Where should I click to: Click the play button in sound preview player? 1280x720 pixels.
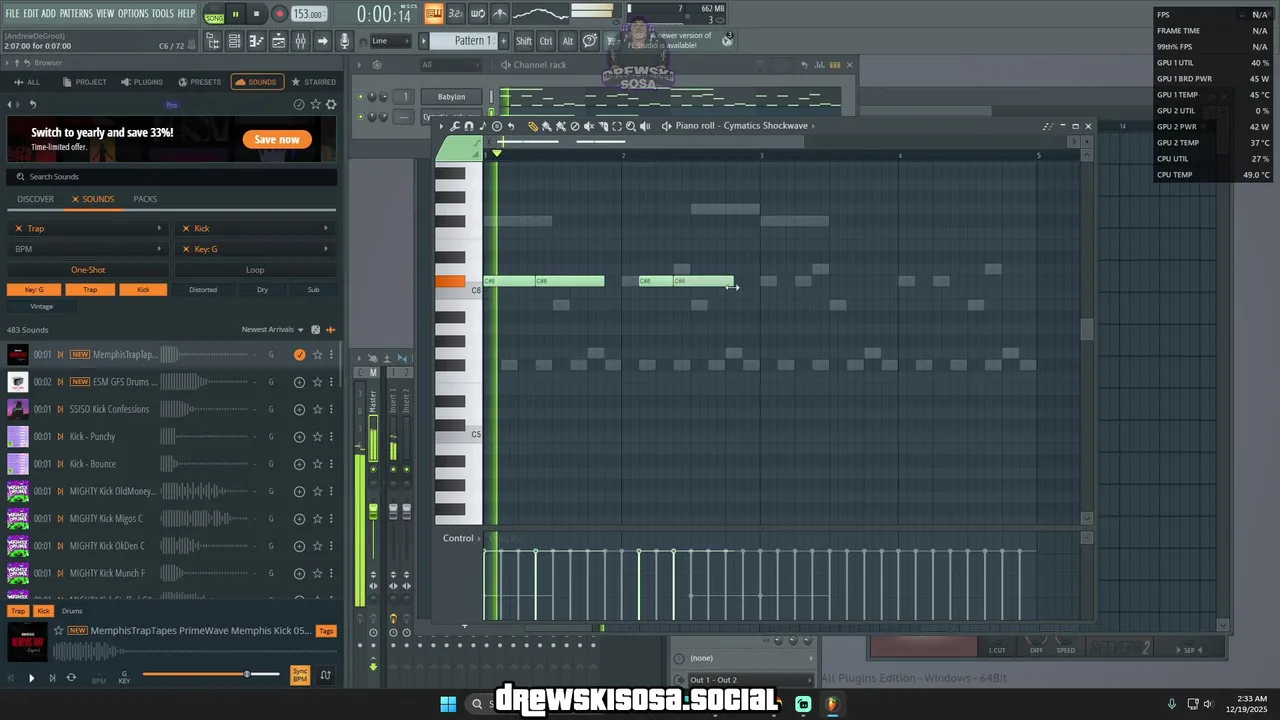(x=31, y=678)
